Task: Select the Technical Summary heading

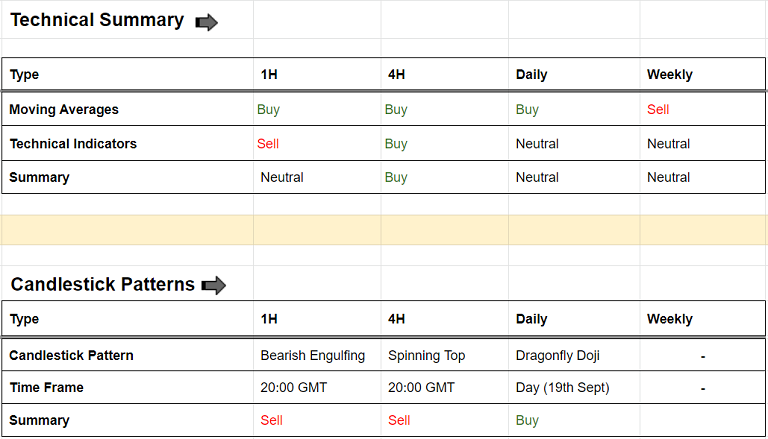Action: [x=97, y=21]
